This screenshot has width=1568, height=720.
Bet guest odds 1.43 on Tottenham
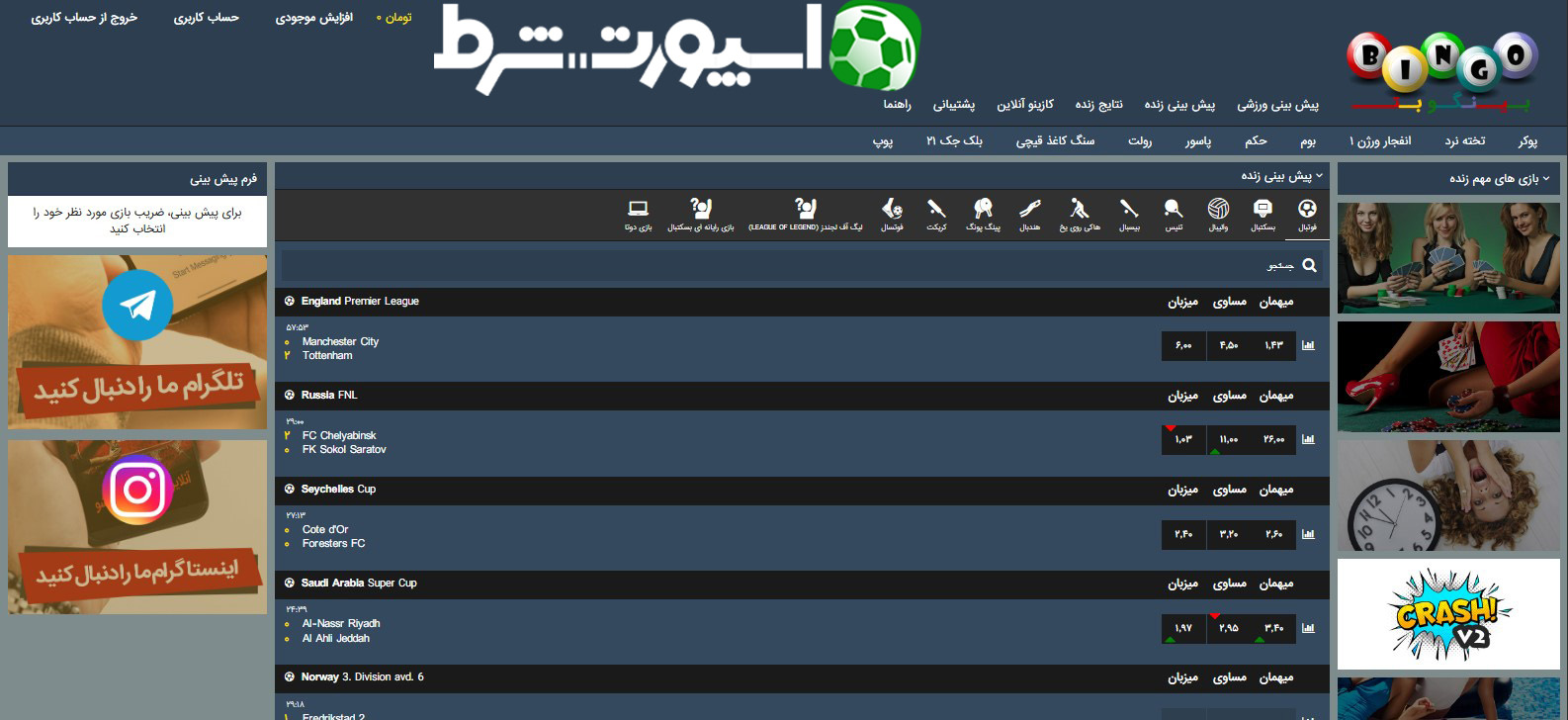1273,345
